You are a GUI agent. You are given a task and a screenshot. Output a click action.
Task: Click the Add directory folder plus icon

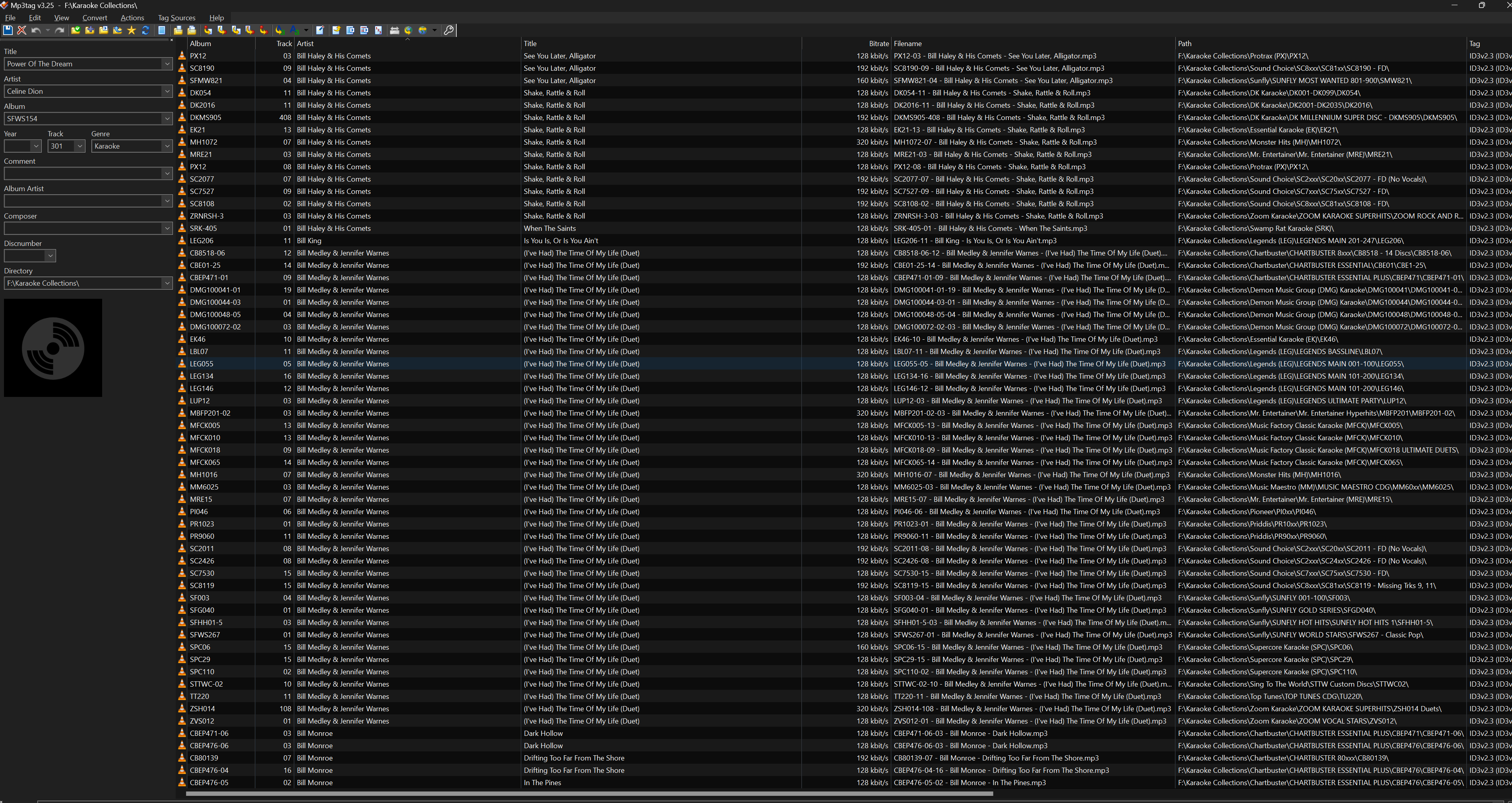90,31
